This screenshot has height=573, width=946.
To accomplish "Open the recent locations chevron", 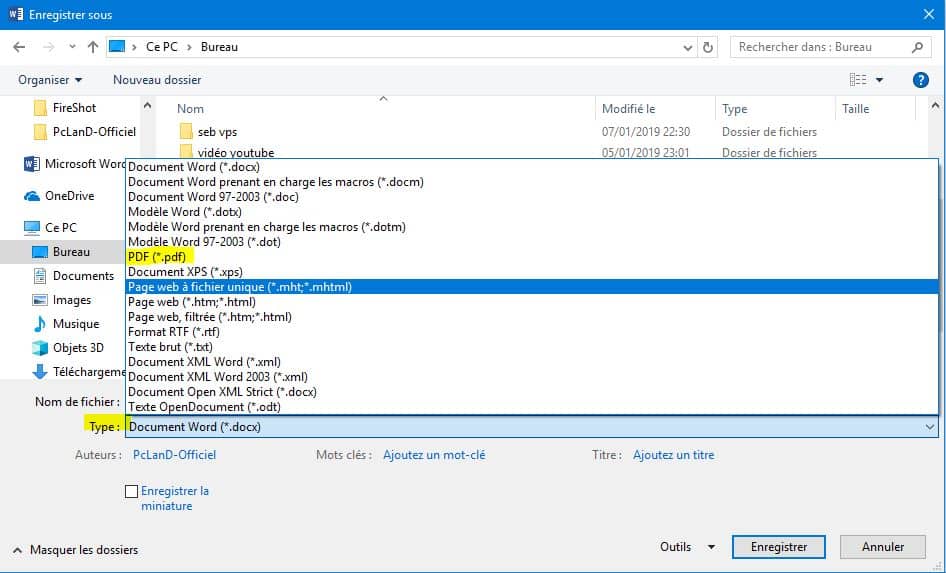I will 72,47.
